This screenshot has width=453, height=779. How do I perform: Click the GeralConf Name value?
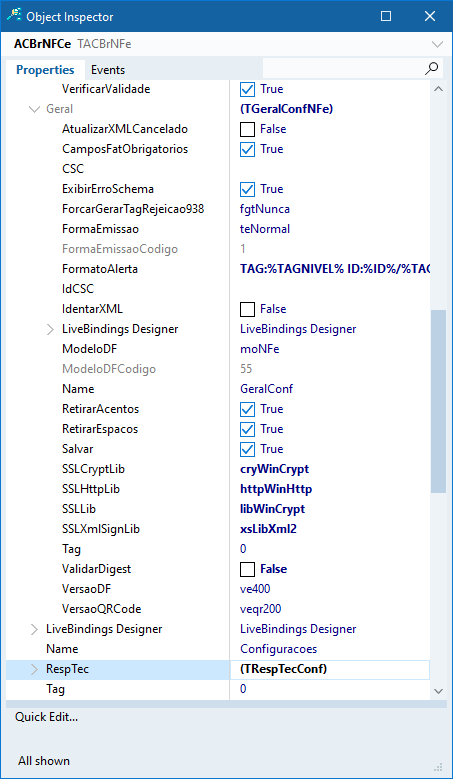pos(266,389)
